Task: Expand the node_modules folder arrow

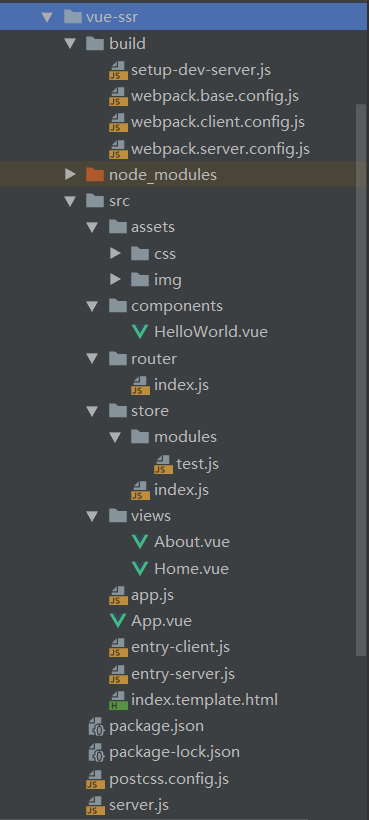Action: [70, 174]
